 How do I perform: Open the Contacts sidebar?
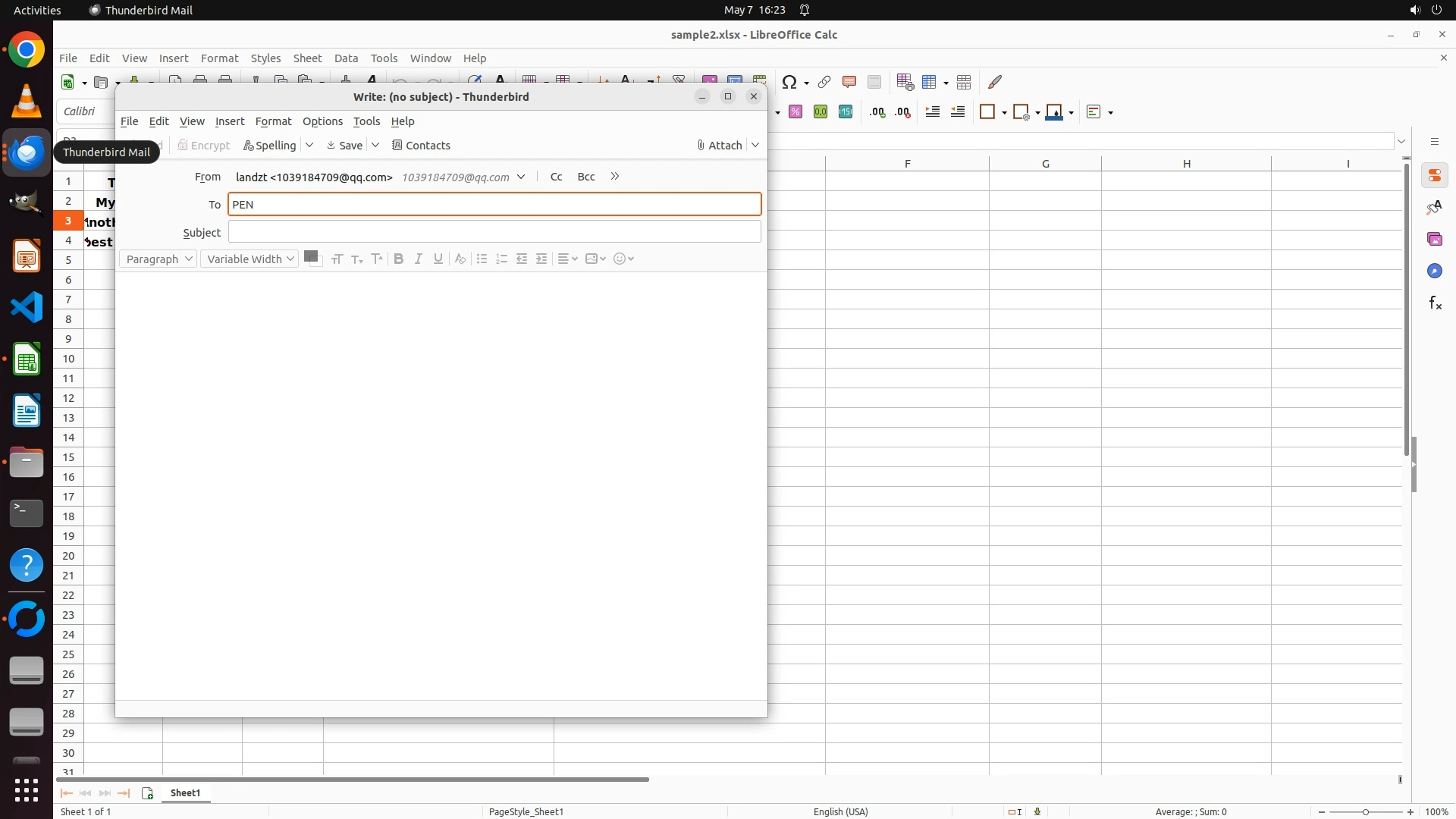pyautogui.click(x=421, y=146)
